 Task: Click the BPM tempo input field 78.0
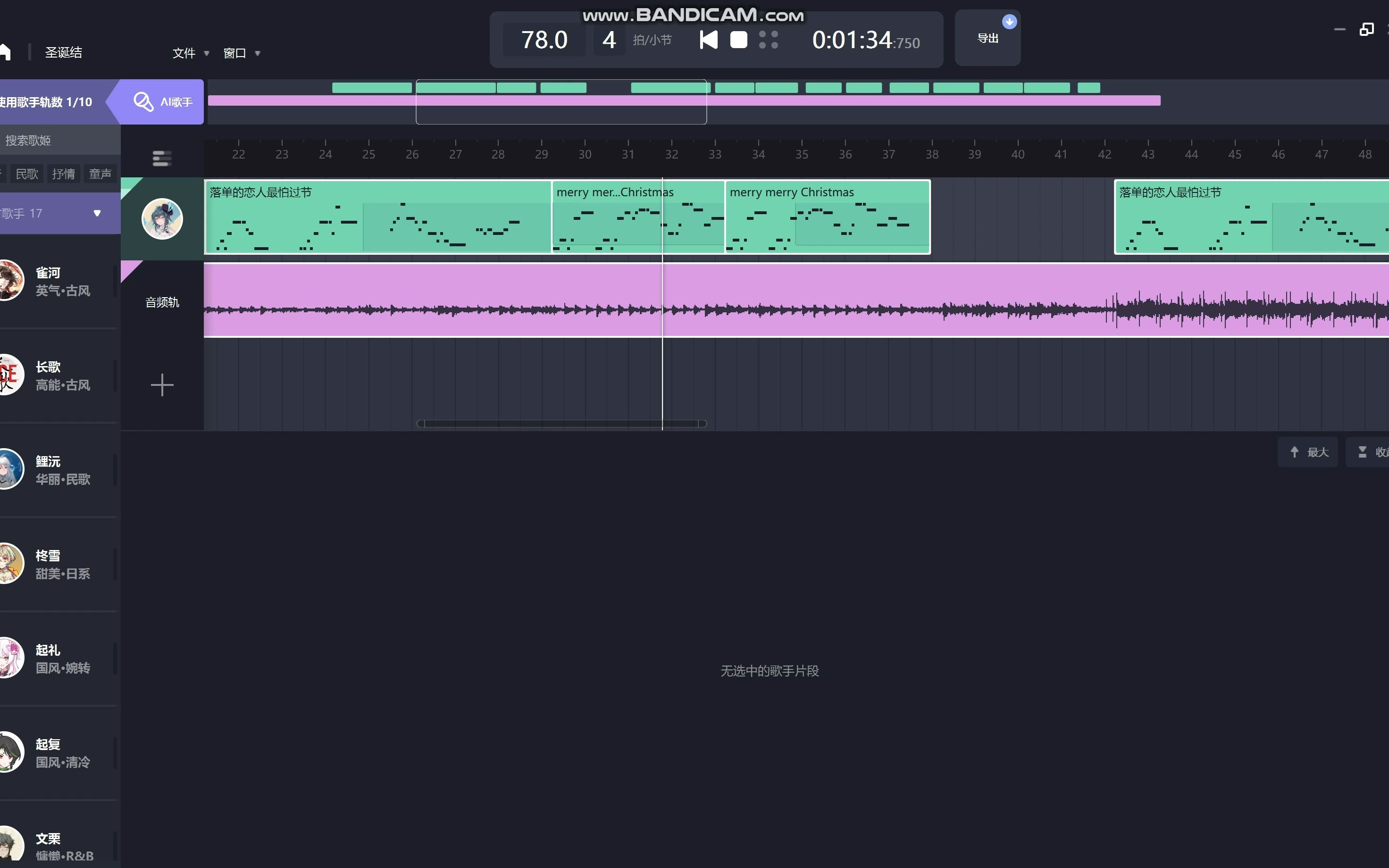[x=543, y=40]
